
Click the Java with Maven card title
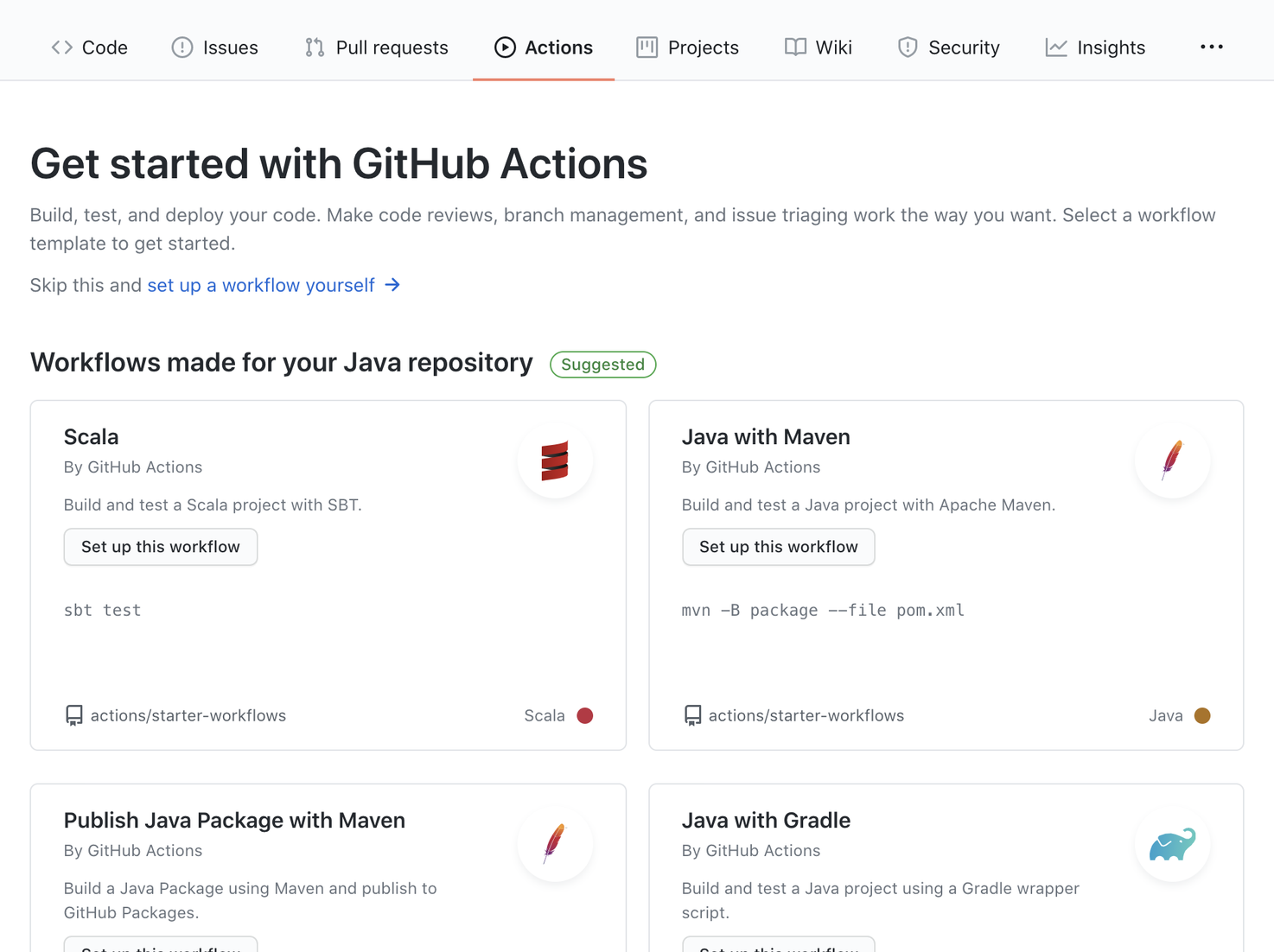pos(766,437)
